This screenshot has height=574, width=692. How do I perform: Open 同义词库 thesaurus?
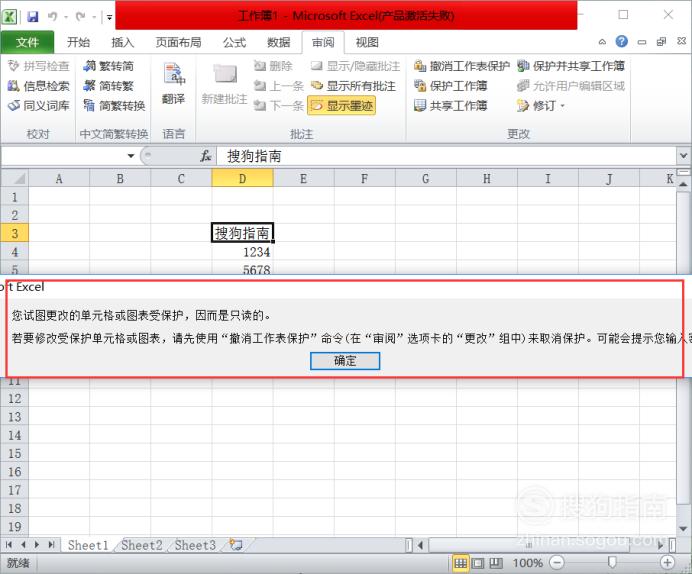(39, 106)
